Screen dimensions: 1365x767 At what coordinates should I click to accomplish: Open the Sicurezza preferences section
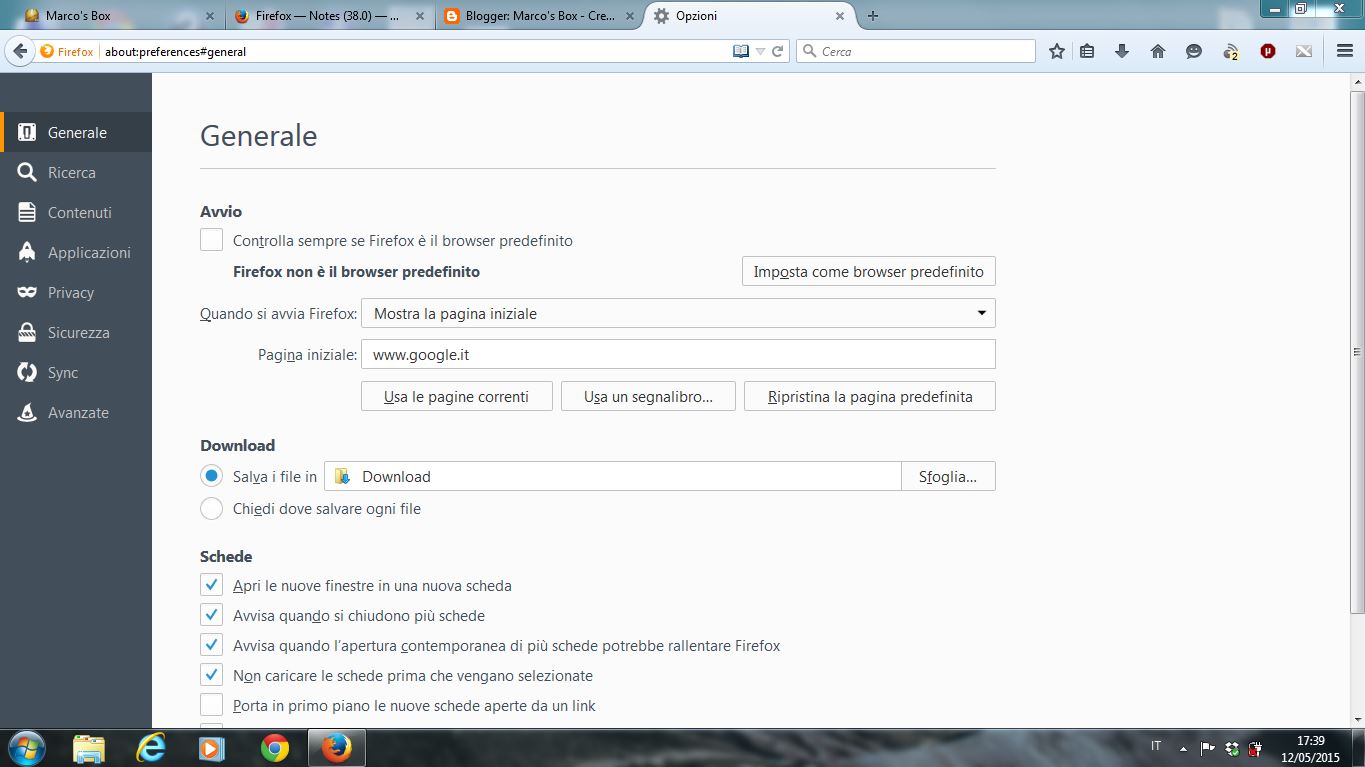(x=76, y=332)
